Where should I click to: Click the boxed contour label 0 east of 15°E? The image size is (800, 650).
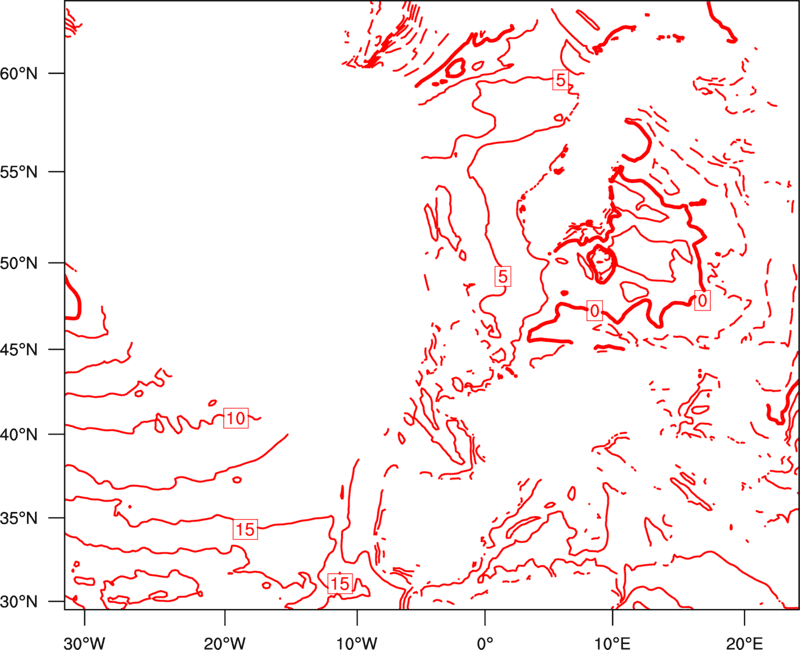(703, 301)
